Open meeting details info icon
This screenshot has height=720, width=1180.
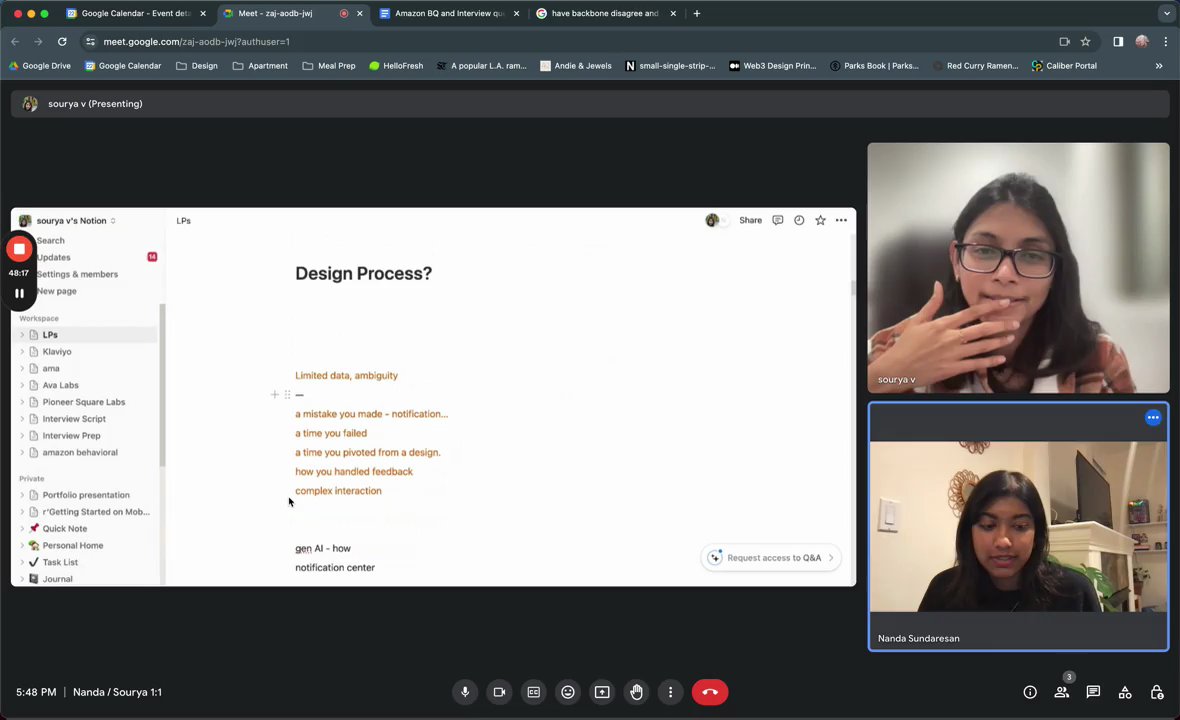click(1030, 692)
